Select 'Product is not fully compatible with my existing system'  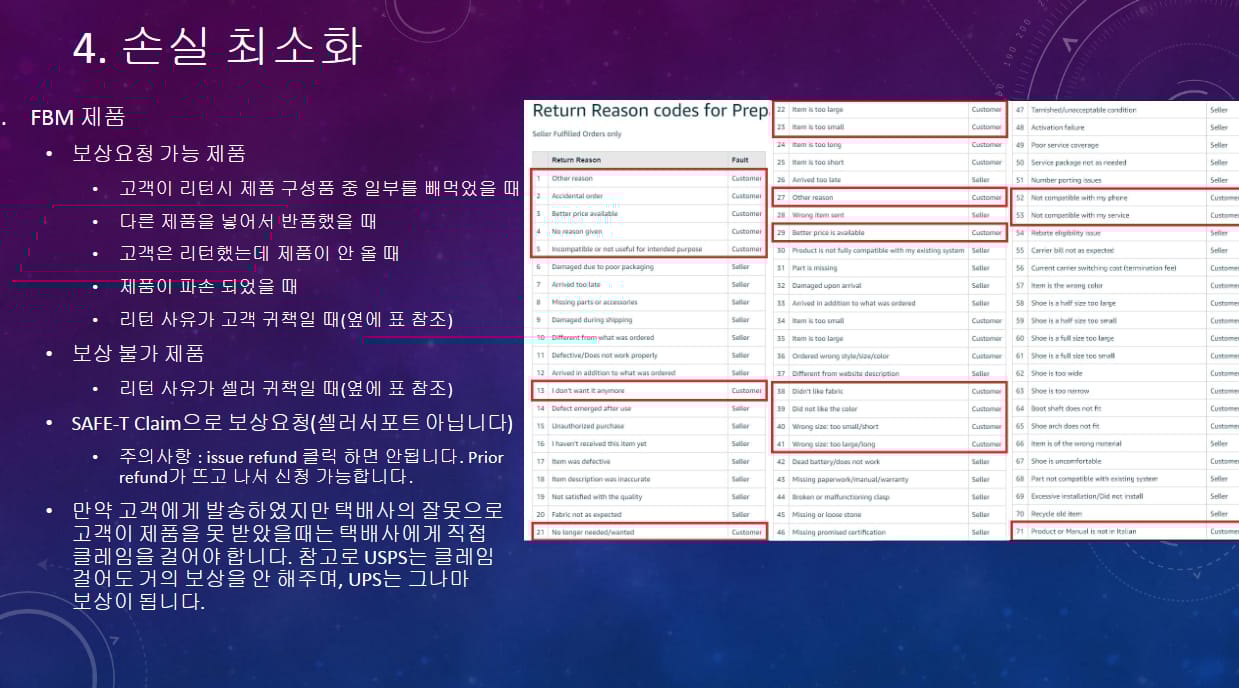point(889,250)
